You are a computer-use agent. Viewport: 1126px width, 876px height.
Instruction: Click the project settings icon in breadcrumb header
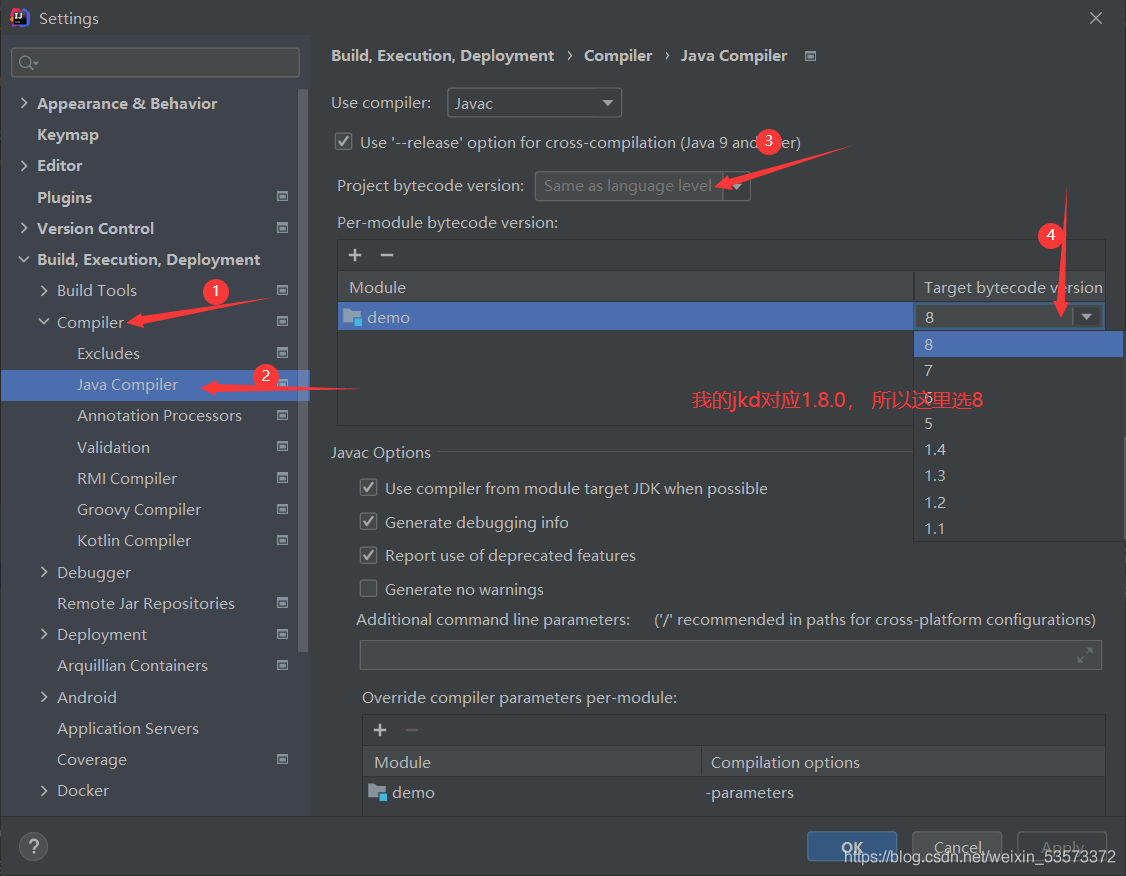coord(810,56)
